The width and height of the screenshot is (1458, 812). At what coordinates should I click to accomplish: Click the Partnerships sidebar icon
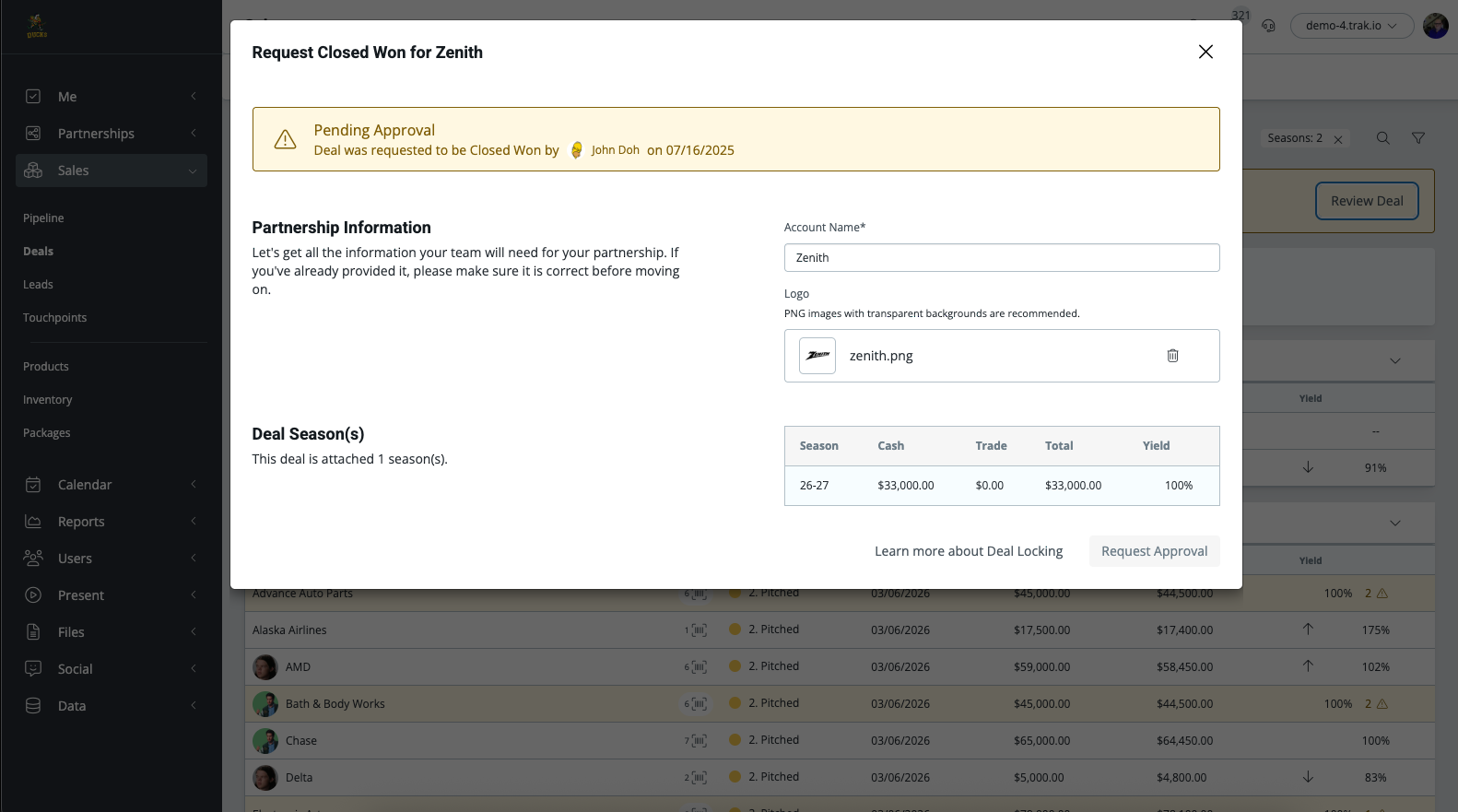[x=33, y=134]
